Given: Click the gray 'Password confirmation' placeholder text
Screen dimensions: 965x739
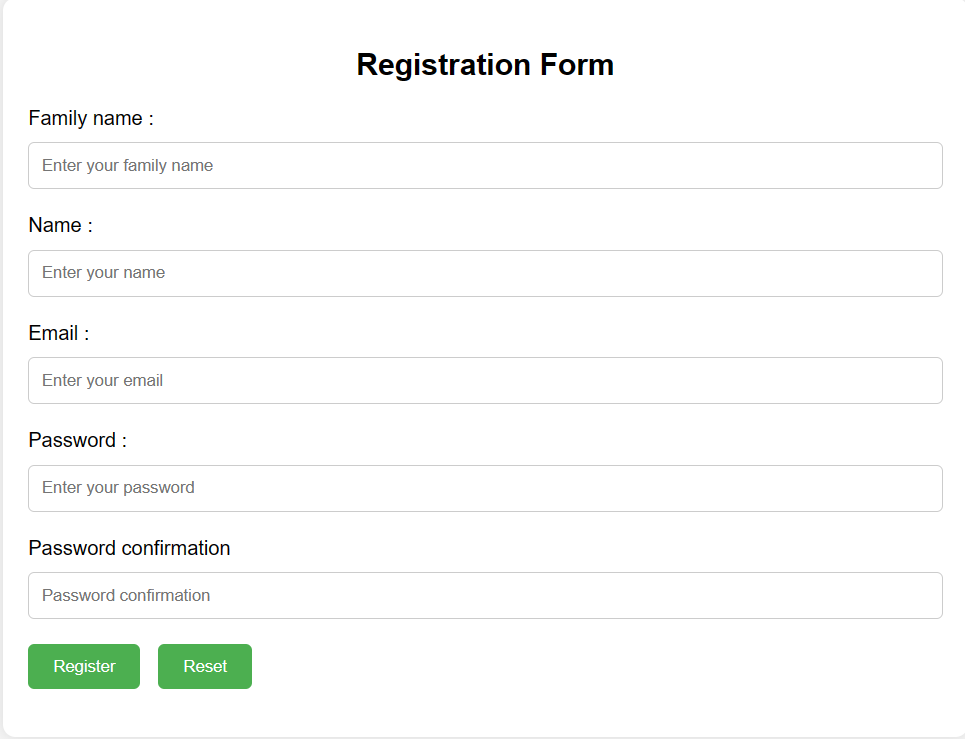Looking at the screenshot, I should click(126, 596).
